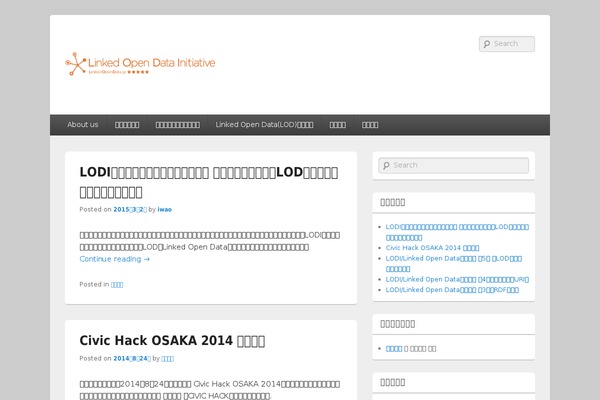Click the category link after Posted in
Screen dimensions: 600x400
tap(117, 284)
